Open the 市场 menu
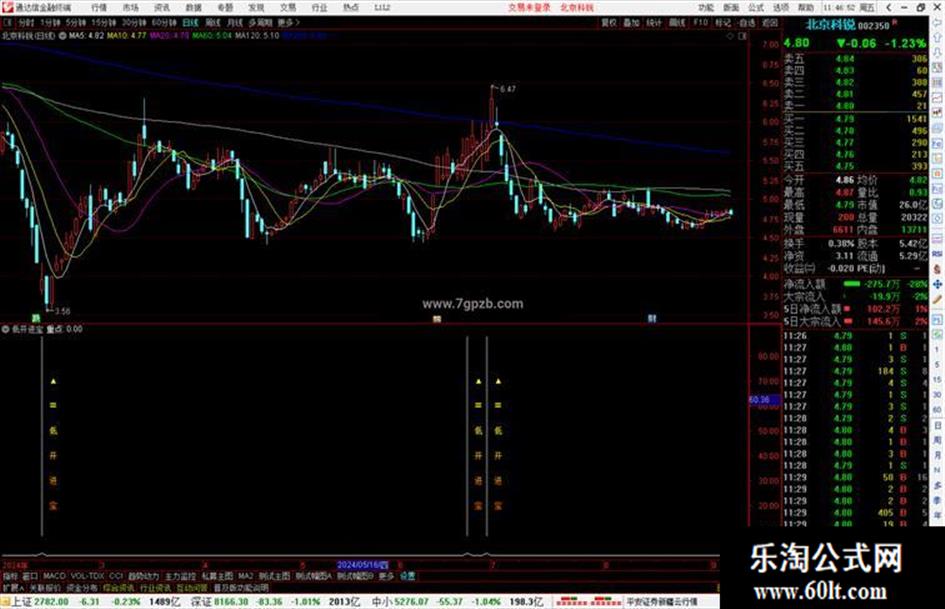The width and height of the screenshot is (945, 609). click(x=130, y=8)
